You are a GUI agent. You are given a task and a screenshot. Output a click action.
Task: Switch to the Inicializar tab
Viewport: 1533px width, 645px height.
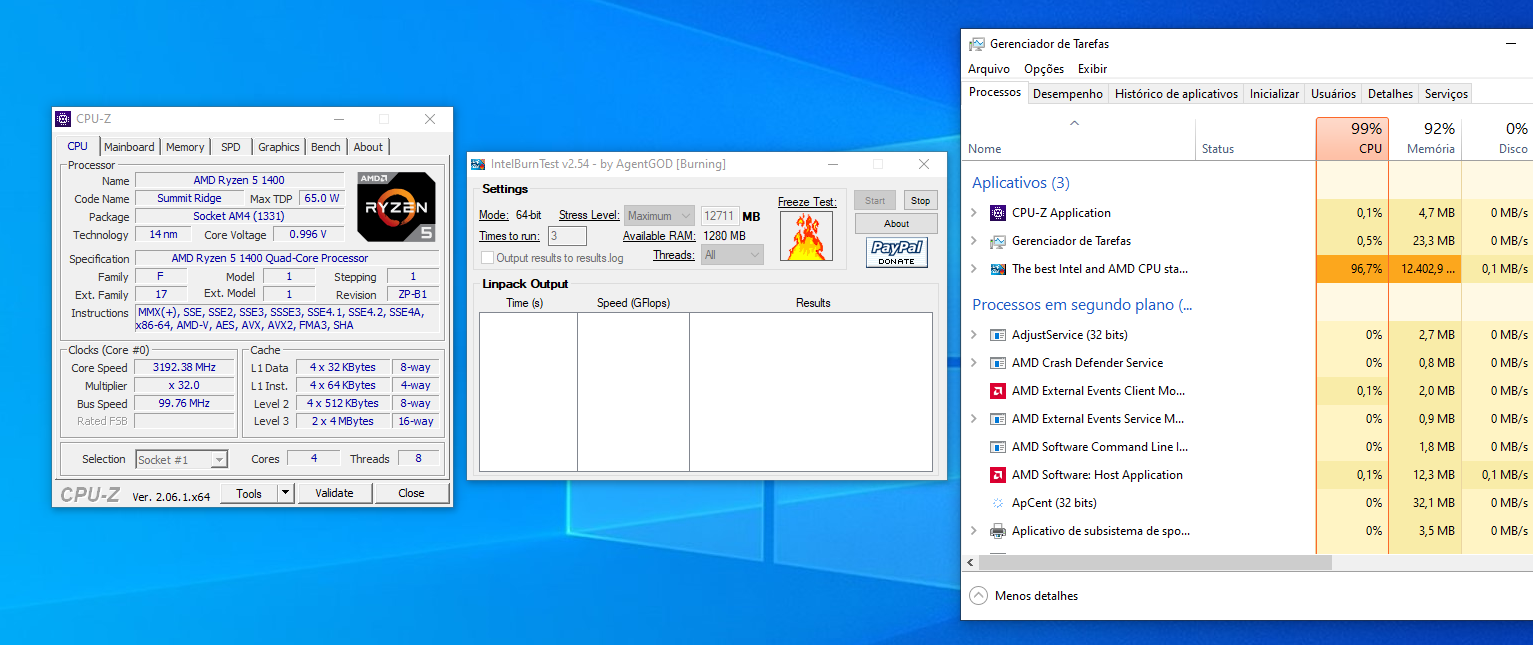(x=1274, y=94)
